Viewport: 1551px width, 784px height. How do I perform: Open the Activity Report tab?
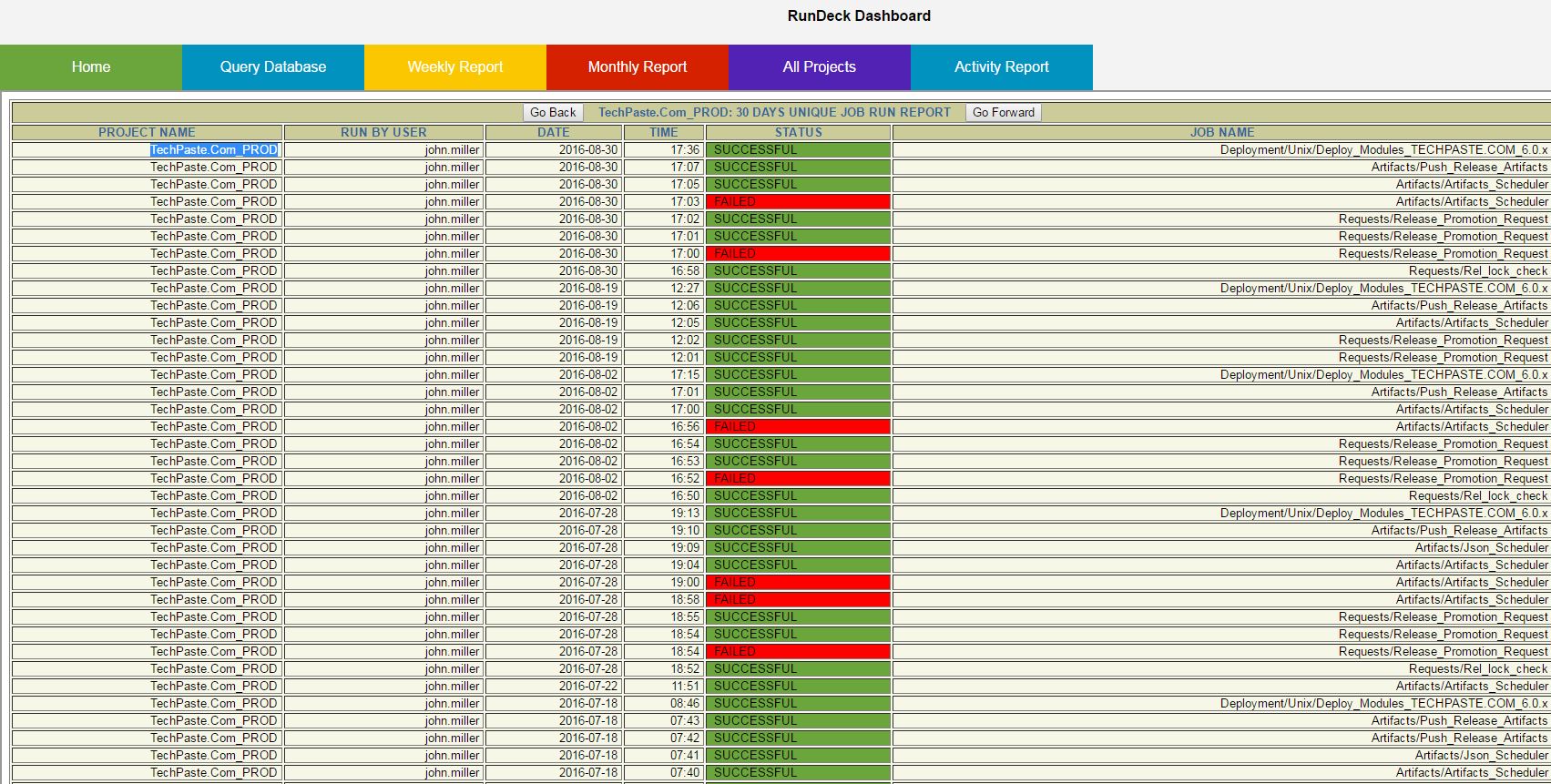(1002, 67)
